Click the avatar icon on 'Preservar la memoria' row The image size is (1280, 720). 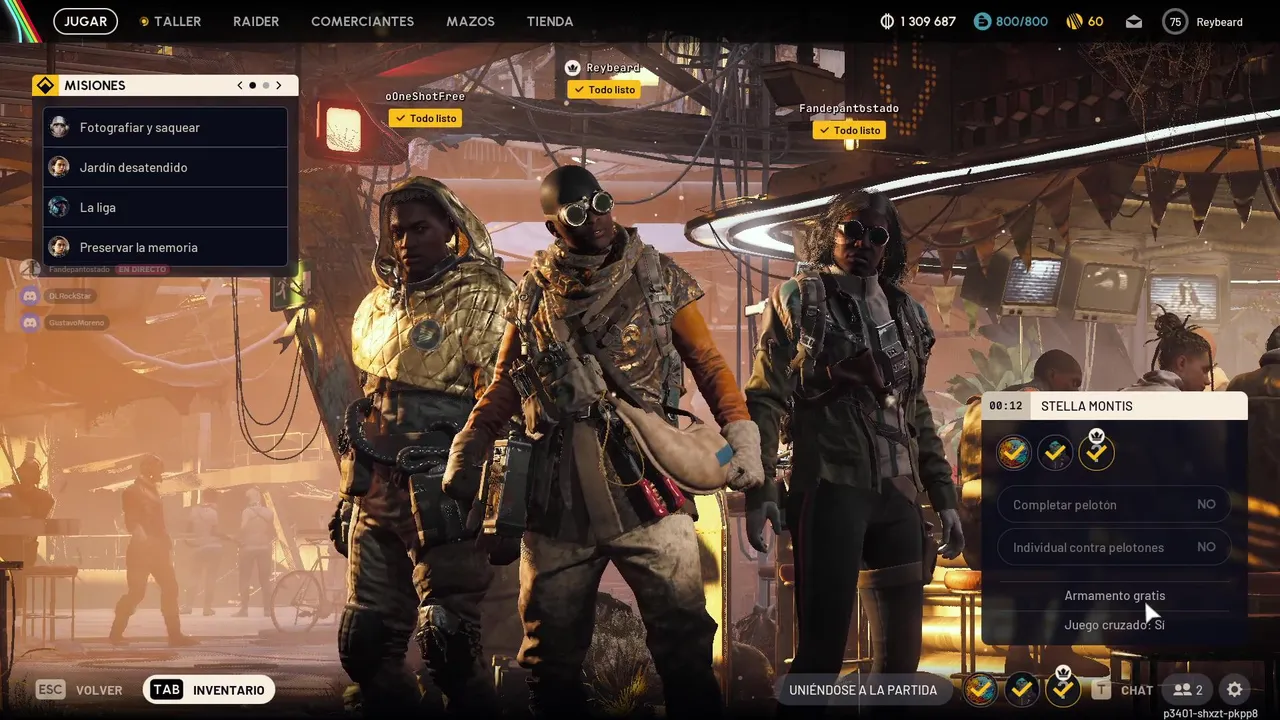[59, 247]
